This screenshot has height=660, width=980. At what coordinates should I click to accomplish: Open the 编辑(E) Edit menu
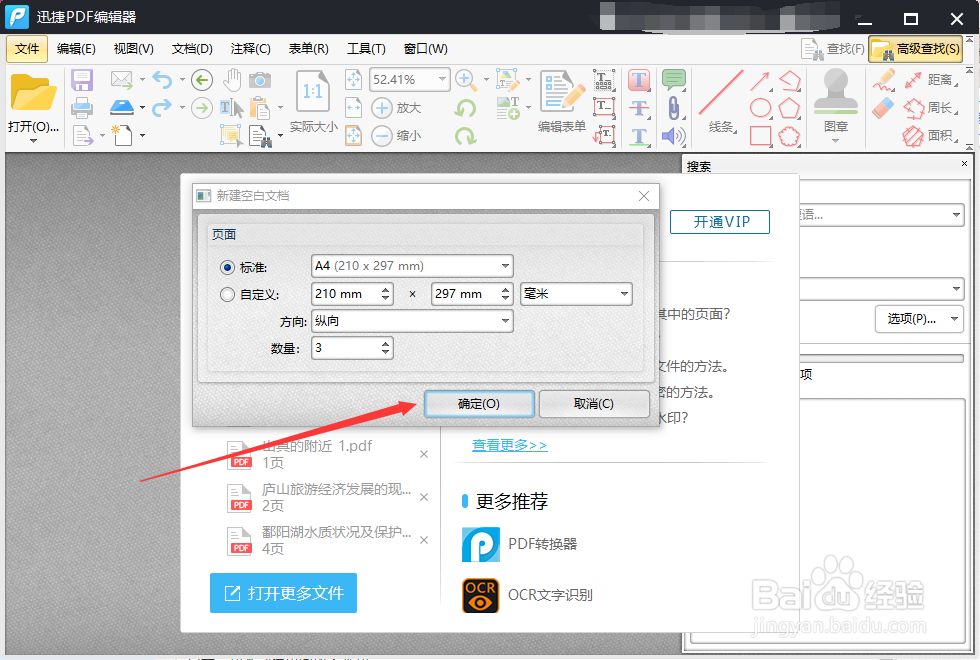point(76,49)
